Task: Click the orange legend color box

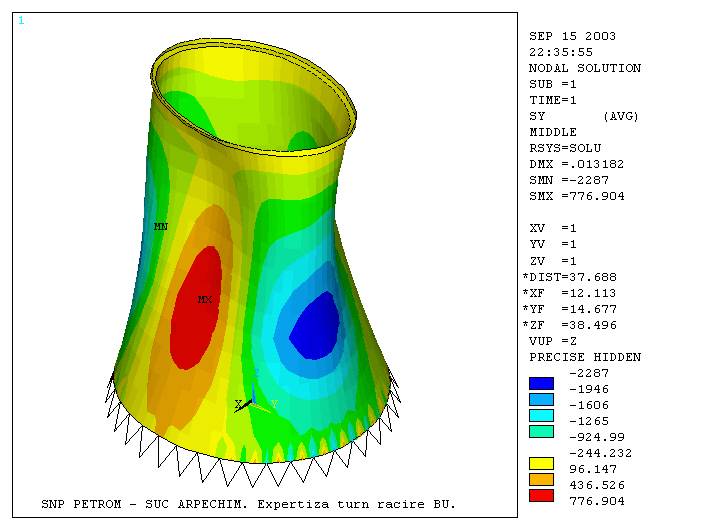Action: pos(540,479)
